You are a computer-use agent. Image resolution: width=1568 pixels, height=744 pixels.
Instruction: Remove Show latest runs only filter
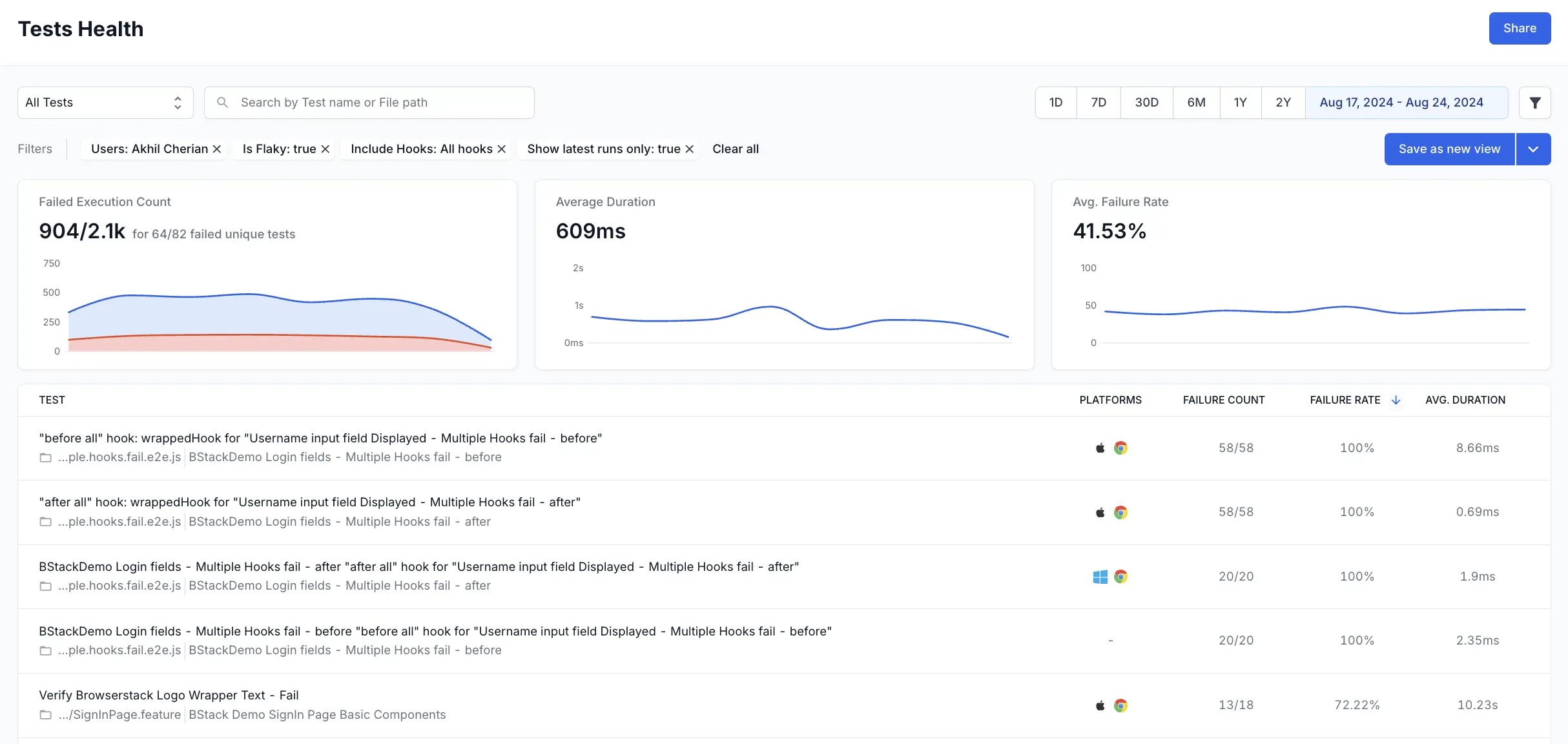tap(690, 149)
